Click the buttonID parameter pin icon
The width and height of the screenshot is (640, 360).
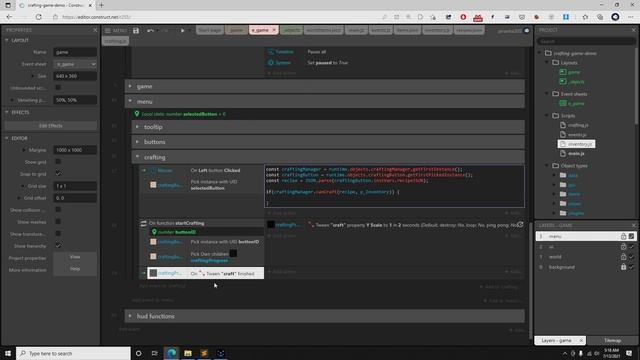tap(154, 232)
